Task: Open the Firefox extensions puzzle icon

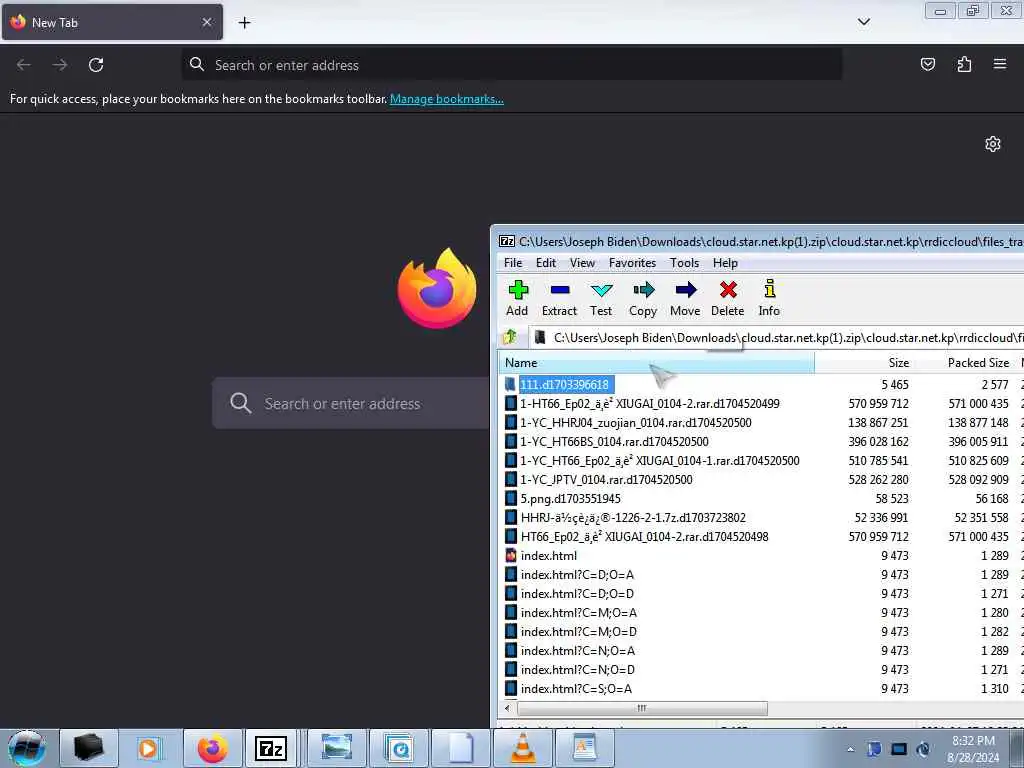Action: tap(964, 64)
